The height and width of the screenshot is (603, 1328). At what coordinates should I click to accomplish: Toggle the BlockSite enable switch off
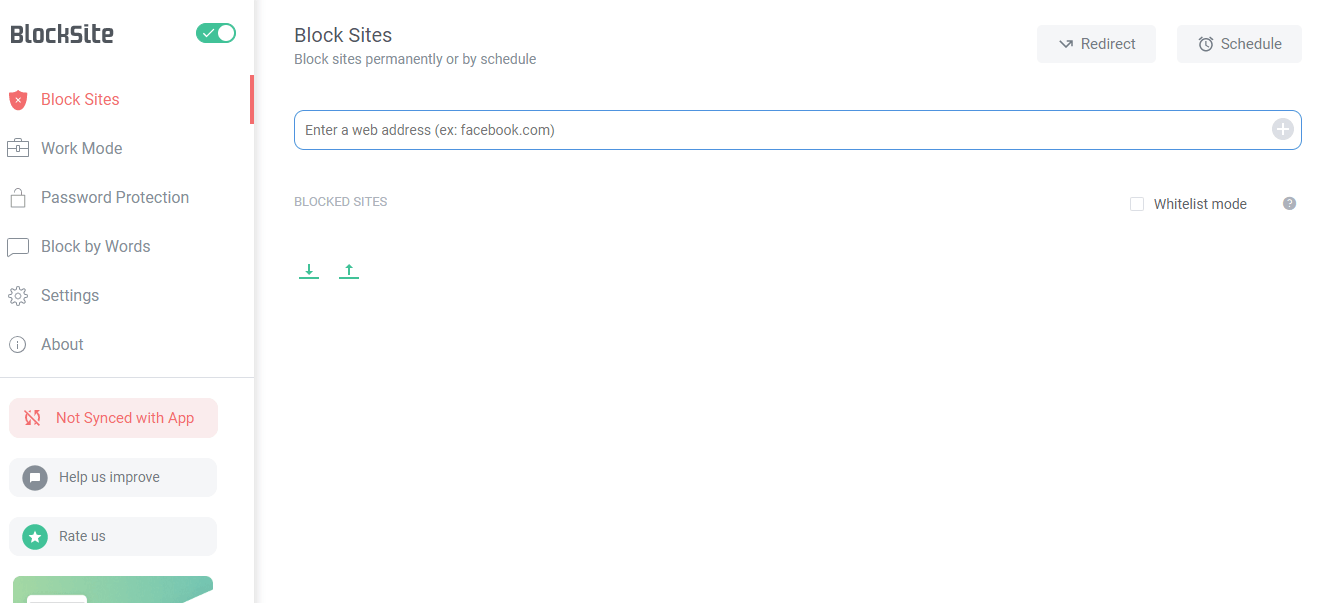[216, 33]
